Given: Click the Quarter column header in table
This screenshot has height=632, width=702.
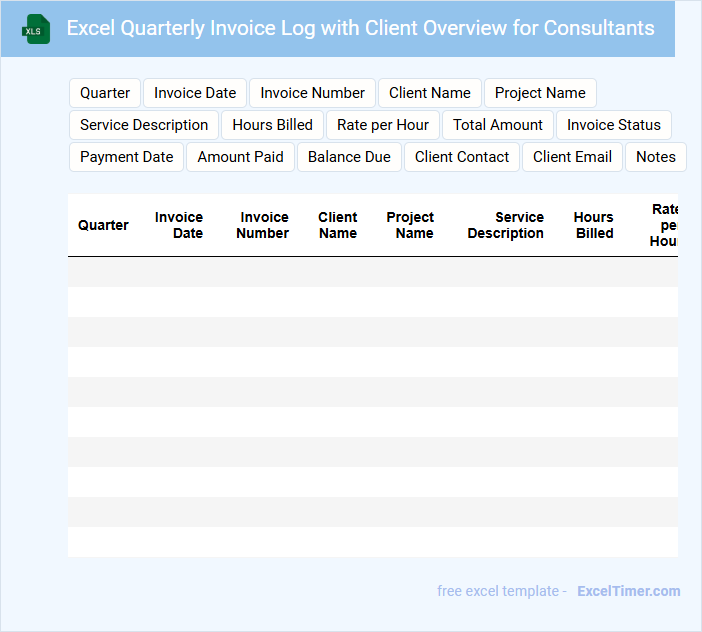Looking at the screenshot, I should click(x=103, y=225).
